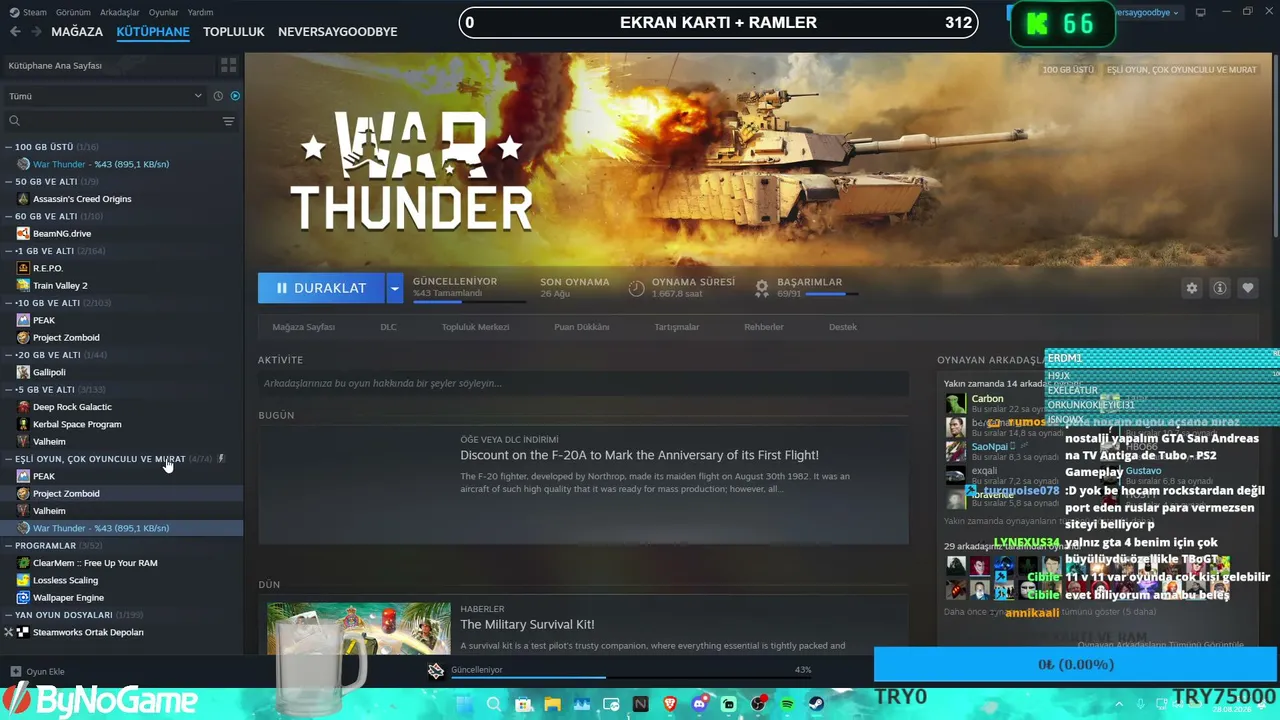Image resolution: width=1280 pixels, height=720 pixels.
Task: Open the Yardım menu
Action: (x=200, y=12)
